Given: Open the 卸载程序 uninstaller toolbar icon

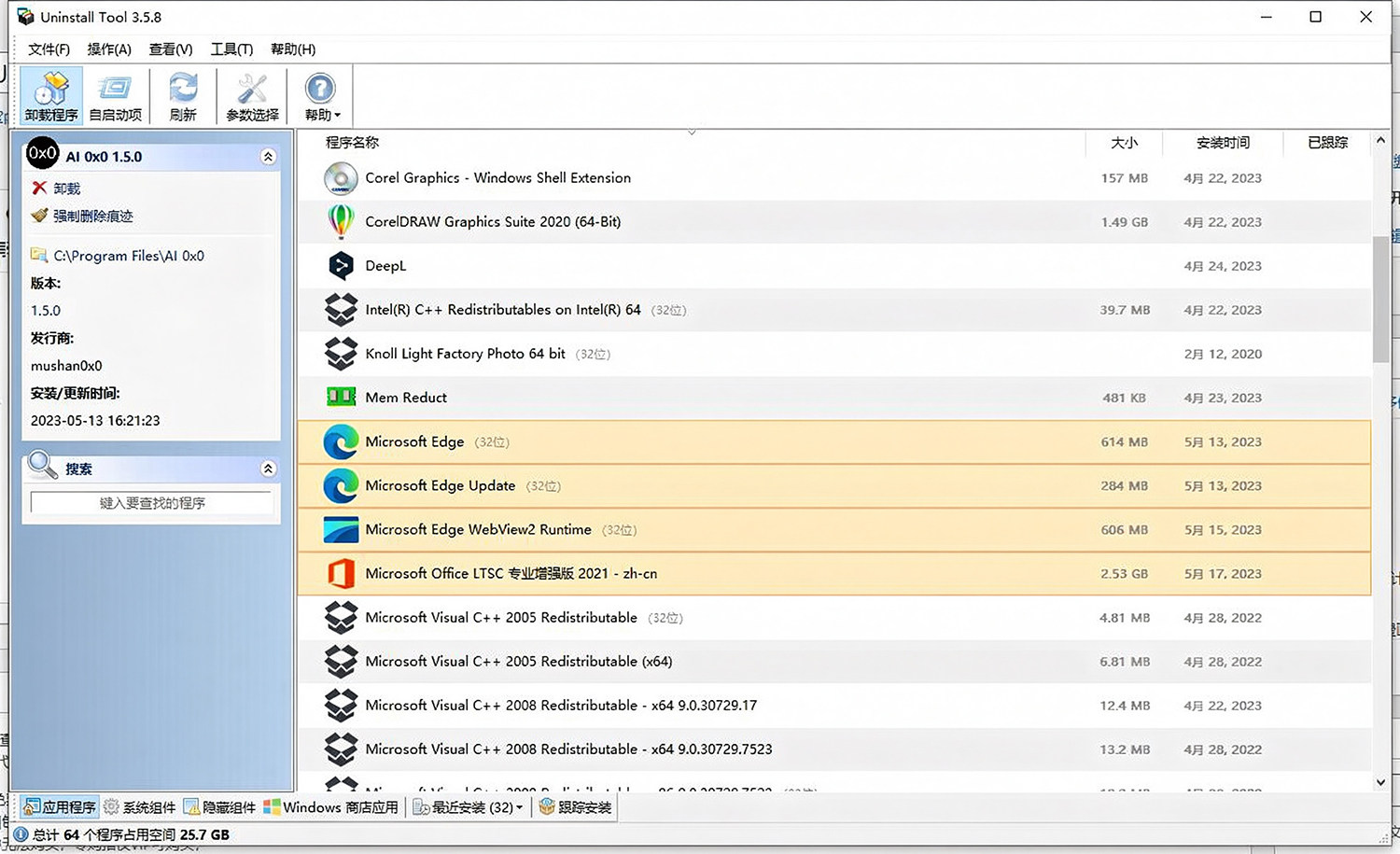Looking at the screenshot, I should 51,95.
